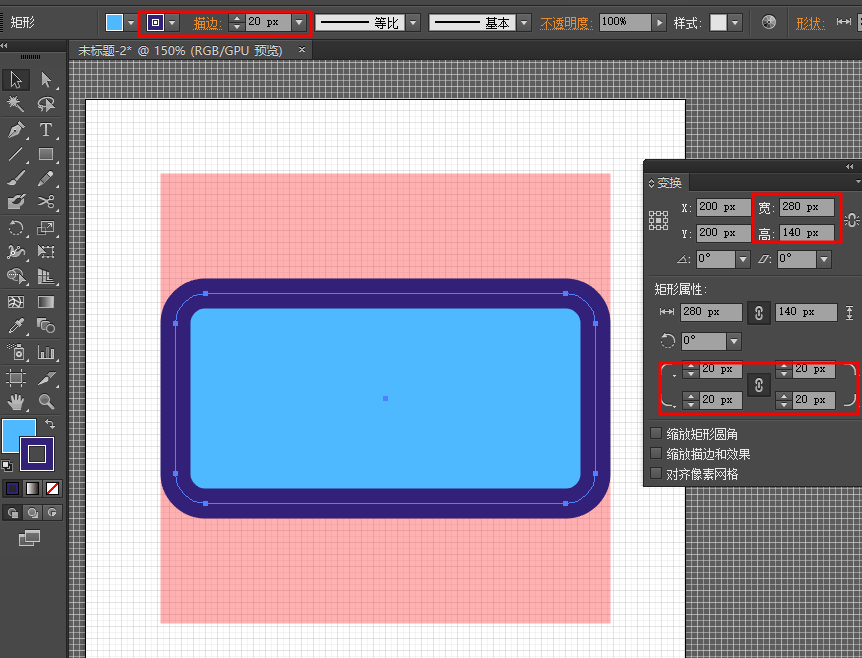
Task: Enable 缩放矩形圆角 checkbox
Action: pos(656,433)
